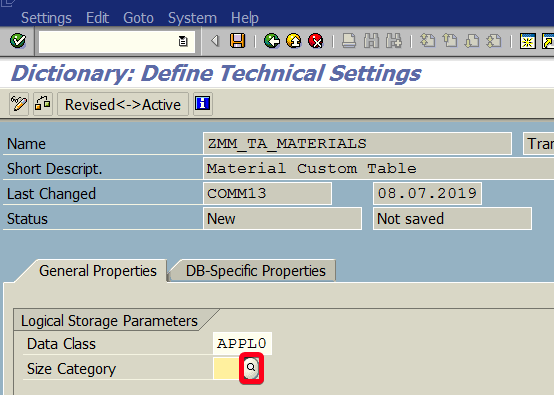Click the Find binoculars icon

pos(371,41)
